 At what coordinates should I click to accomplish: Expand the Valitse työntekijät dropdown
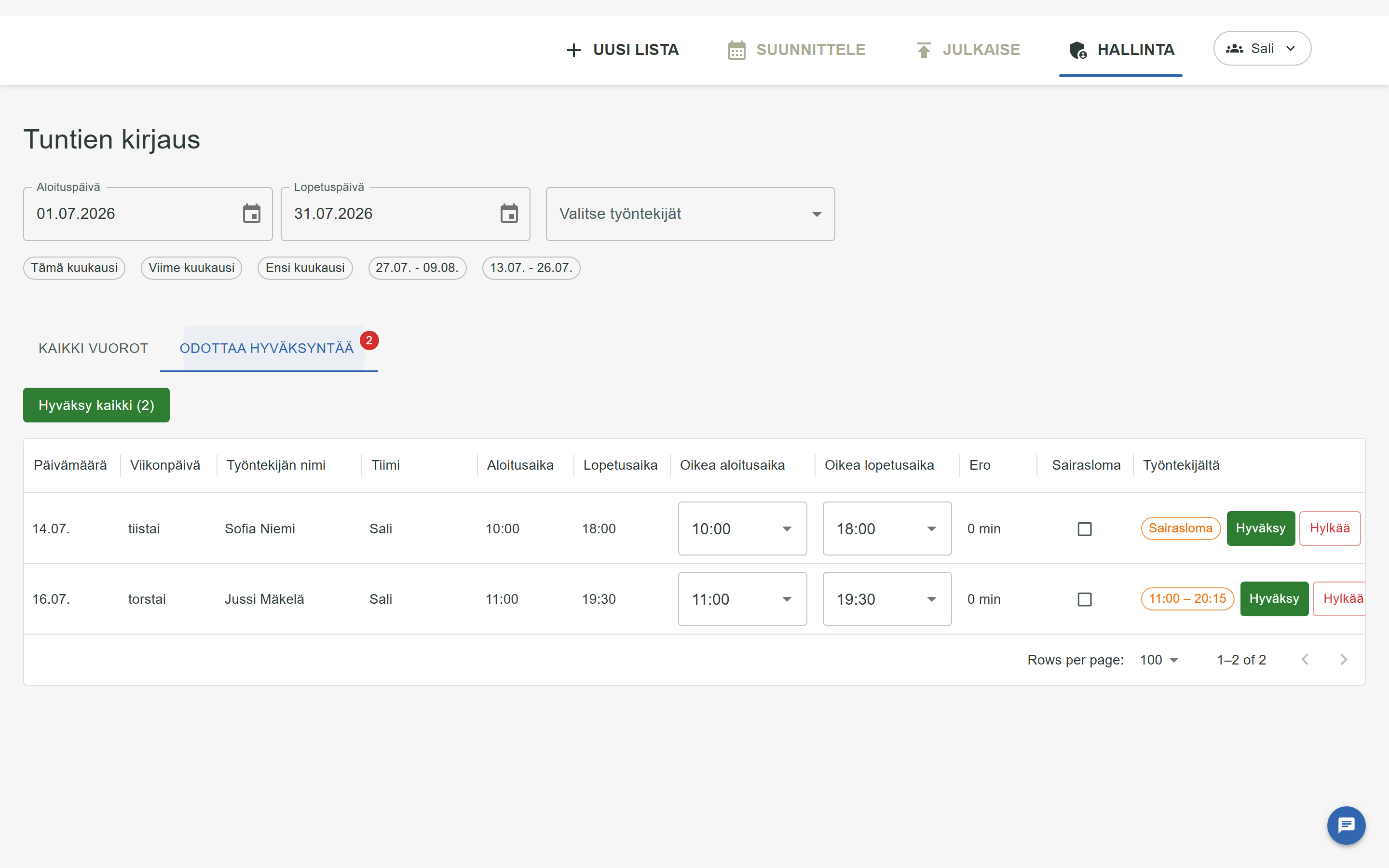click(x=690, y=214)
